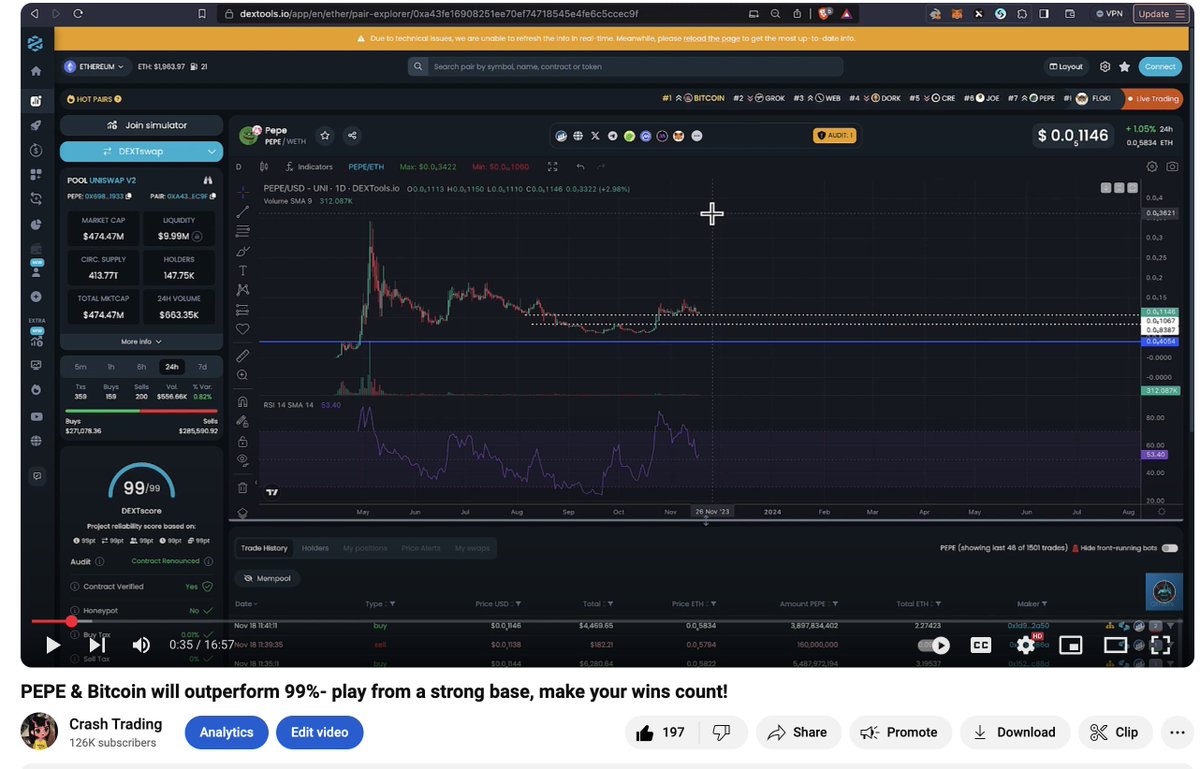
Task: Select the ruler measure tool
Action: tap(242, 355)
